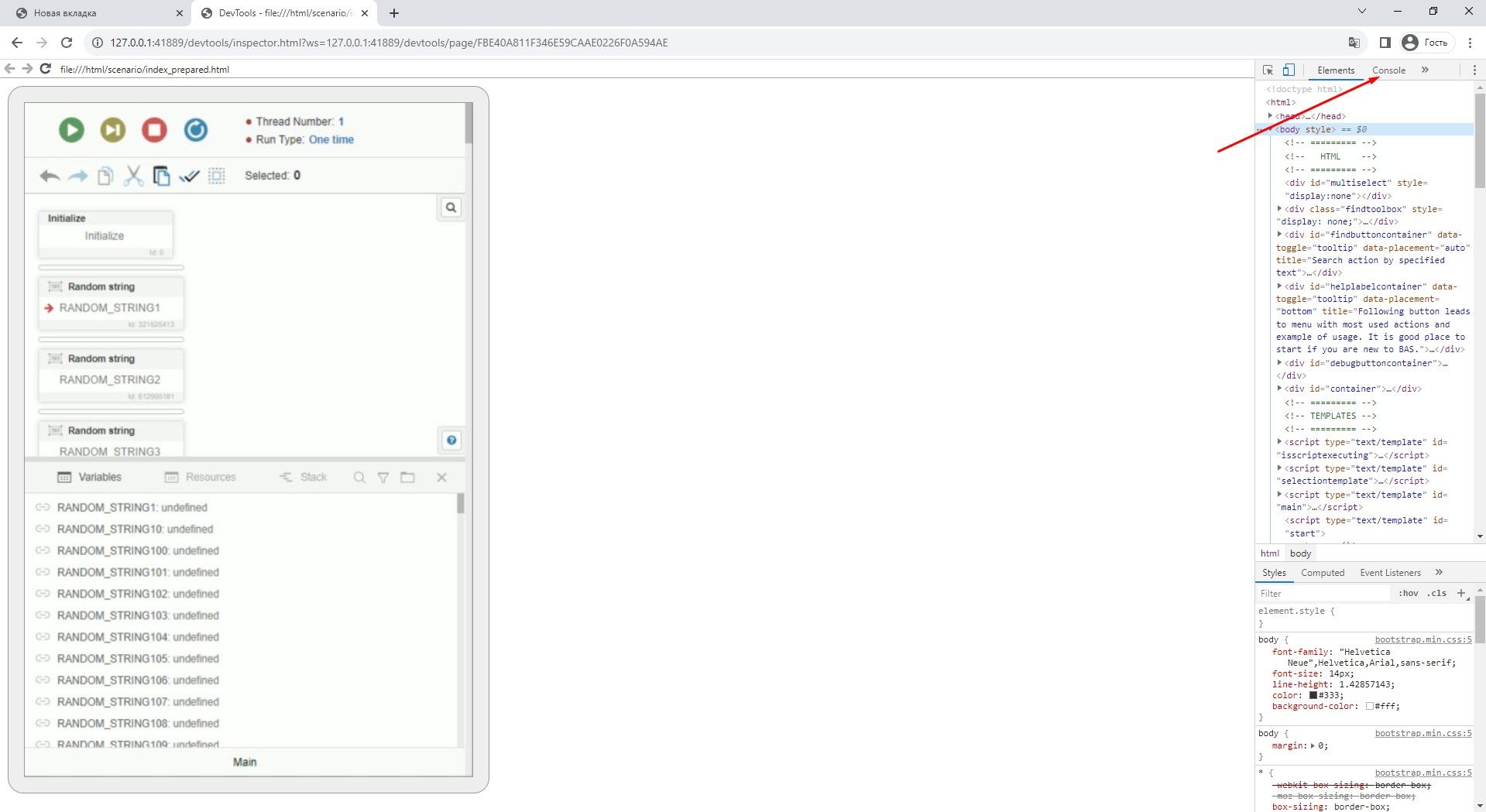Click the scissors cut icon
Viewport: 1486px width, 812px height.
(x=133, y=176)
